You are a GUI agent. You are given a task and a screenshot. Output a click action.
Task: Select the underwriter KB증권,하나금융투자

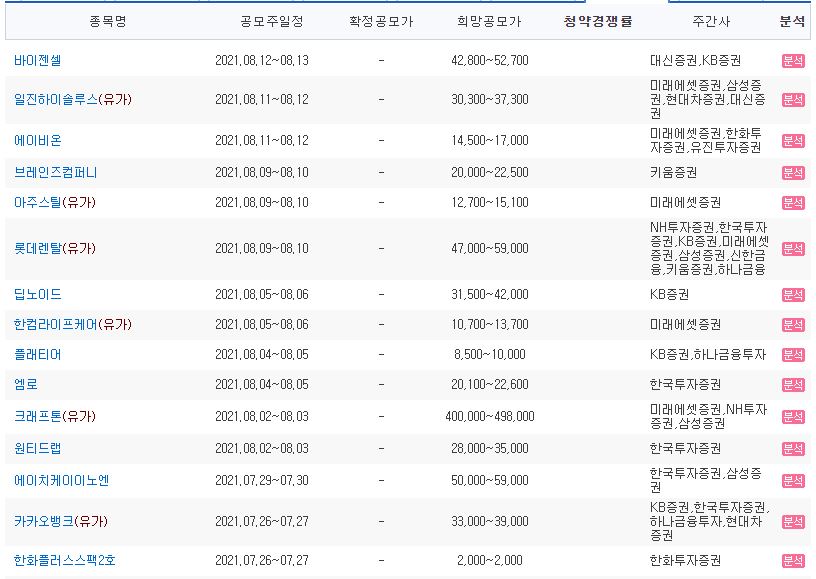(708, 355)
